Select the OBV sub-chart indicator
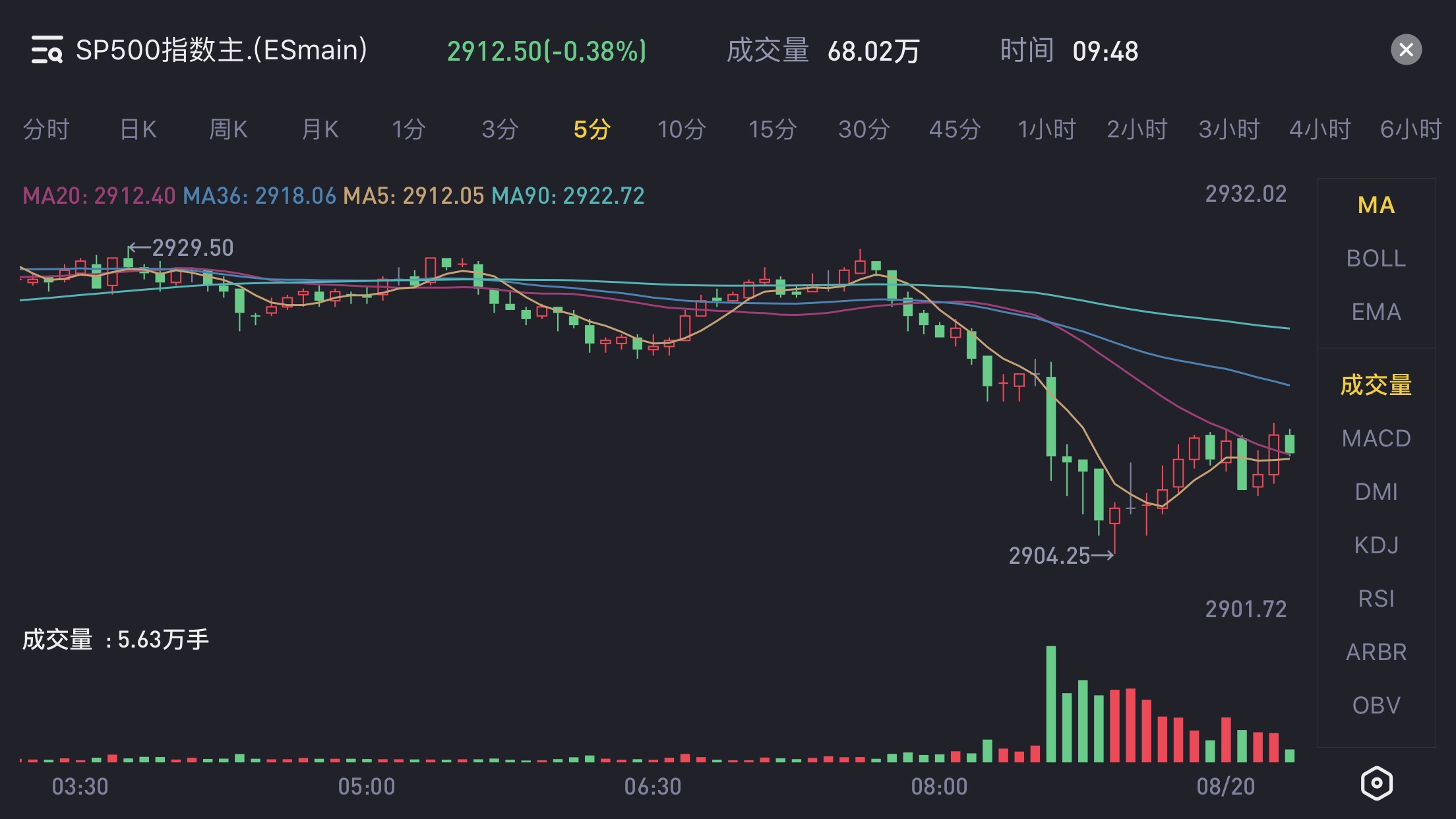The image size is (1456, 819). point(1376,706)
